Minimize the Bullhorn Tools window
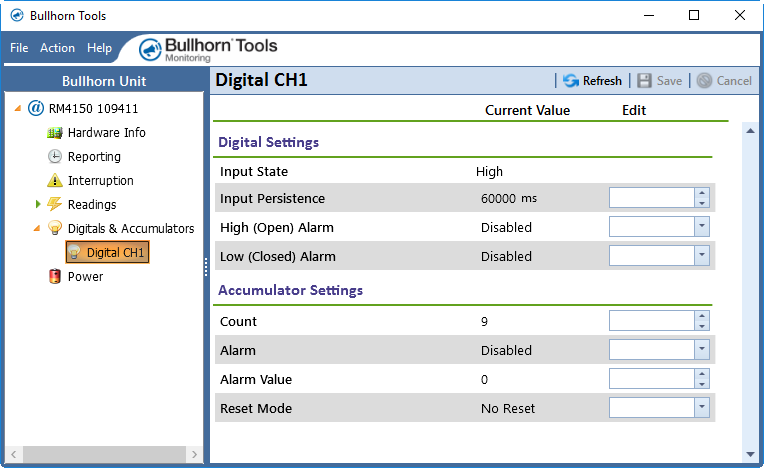764x468 pixels. pyautogui.click(x=649, y=16)
